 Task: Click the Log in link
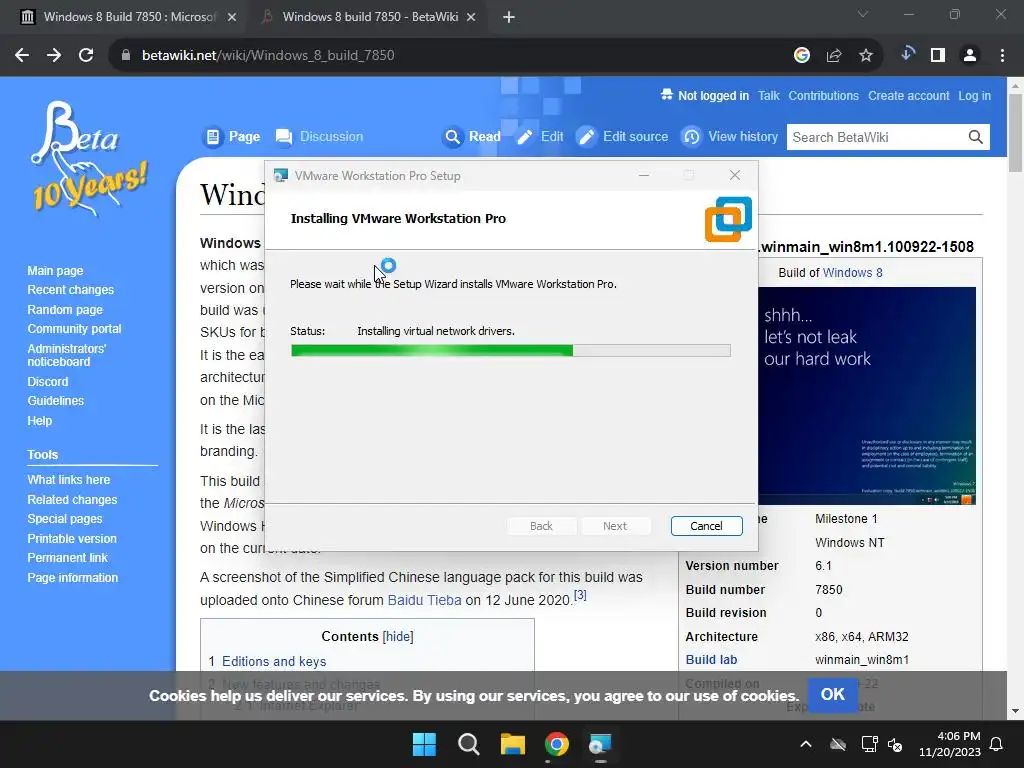(974, 95)
